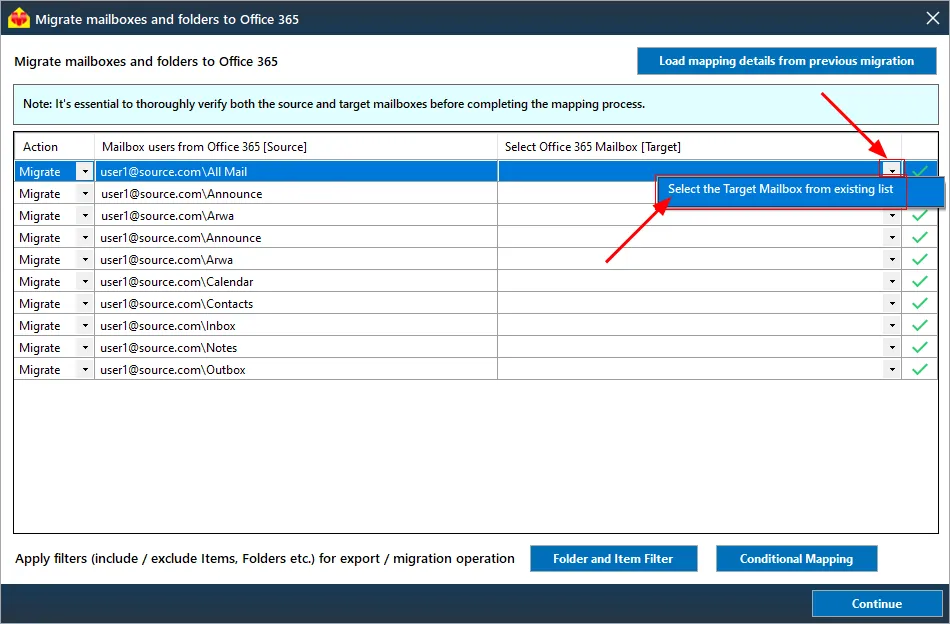
Task: Select the user1@source.com\Notes source cell
Action: coord(296,348)
